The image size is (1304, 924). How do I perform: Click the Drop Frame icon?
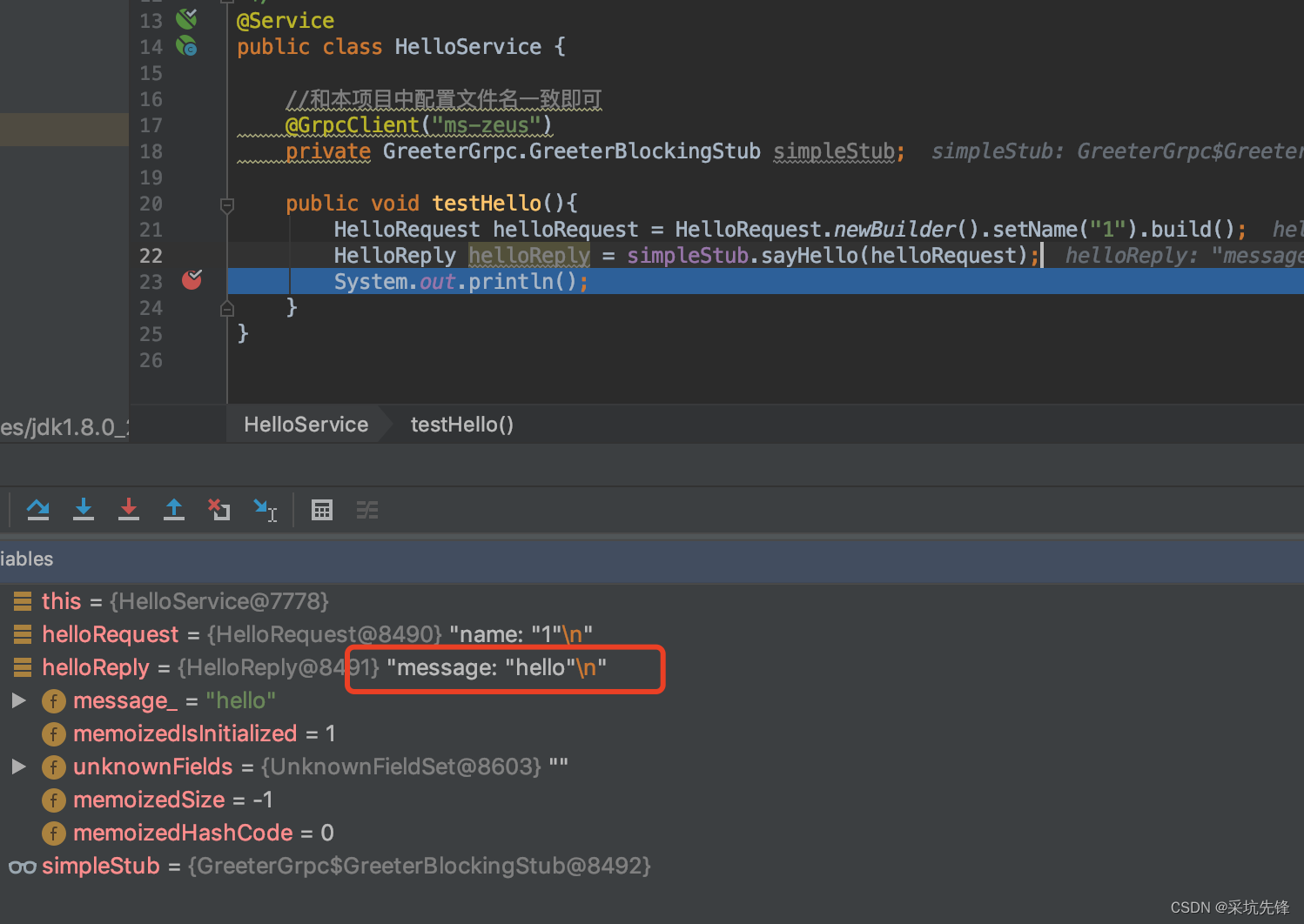point(219,510)
